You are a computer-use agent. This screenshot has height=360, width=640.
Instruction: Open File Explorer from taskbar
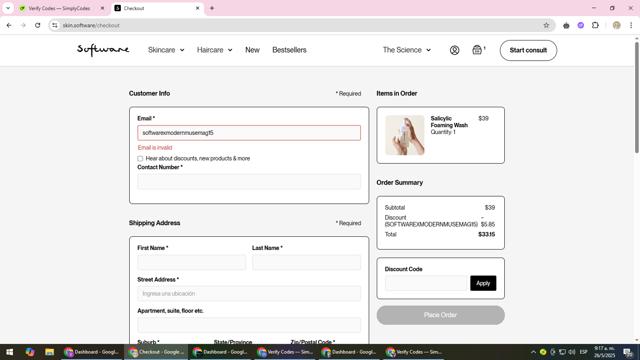pyautogui.click(x=49, y=352)
